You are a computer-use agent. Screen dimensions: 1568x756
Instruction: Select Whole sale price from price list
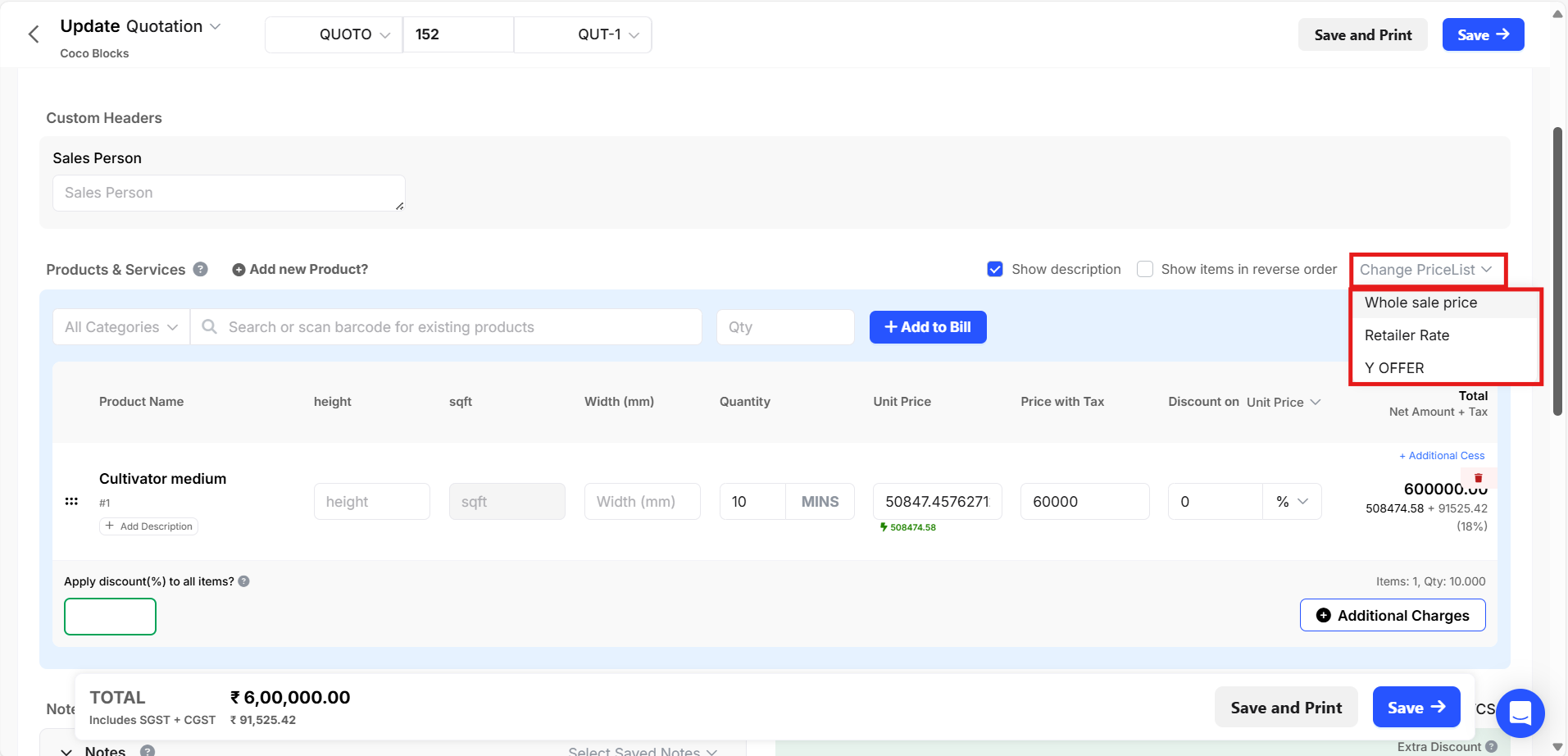[1445, 303]
